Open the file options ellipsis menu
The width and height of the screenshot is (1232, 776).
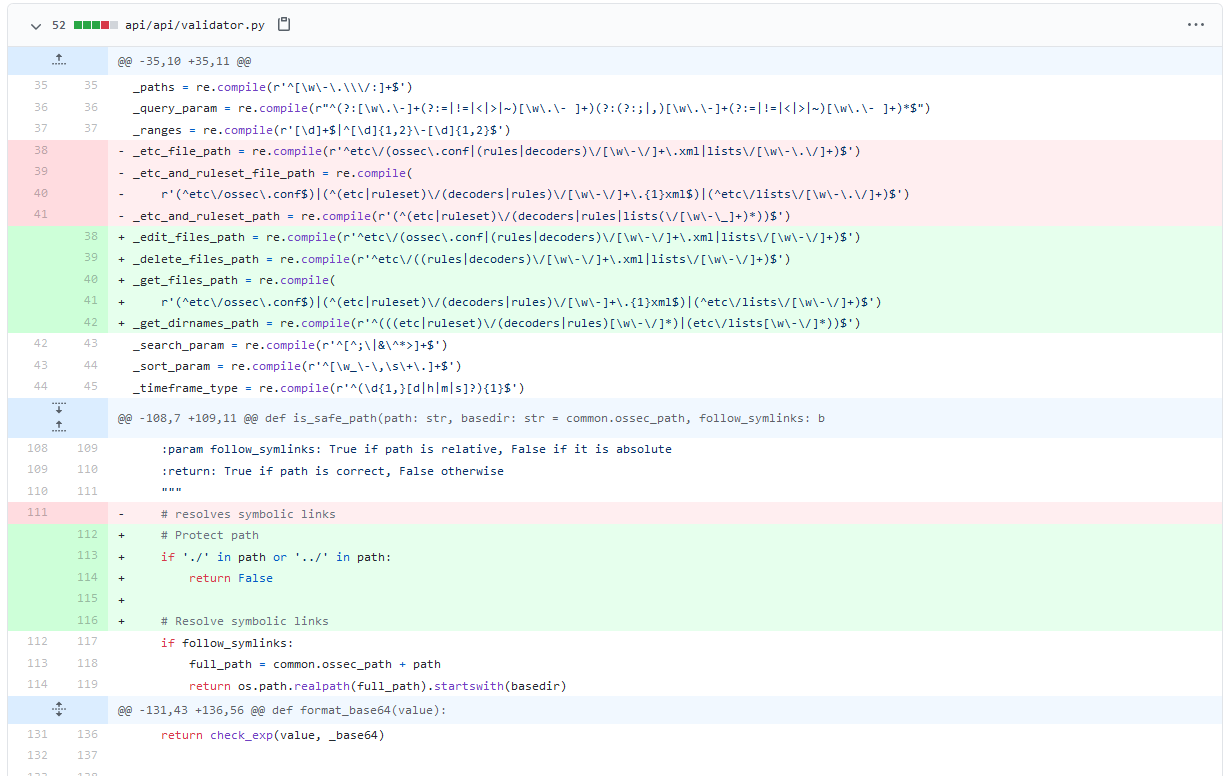tap(1196, 26)
